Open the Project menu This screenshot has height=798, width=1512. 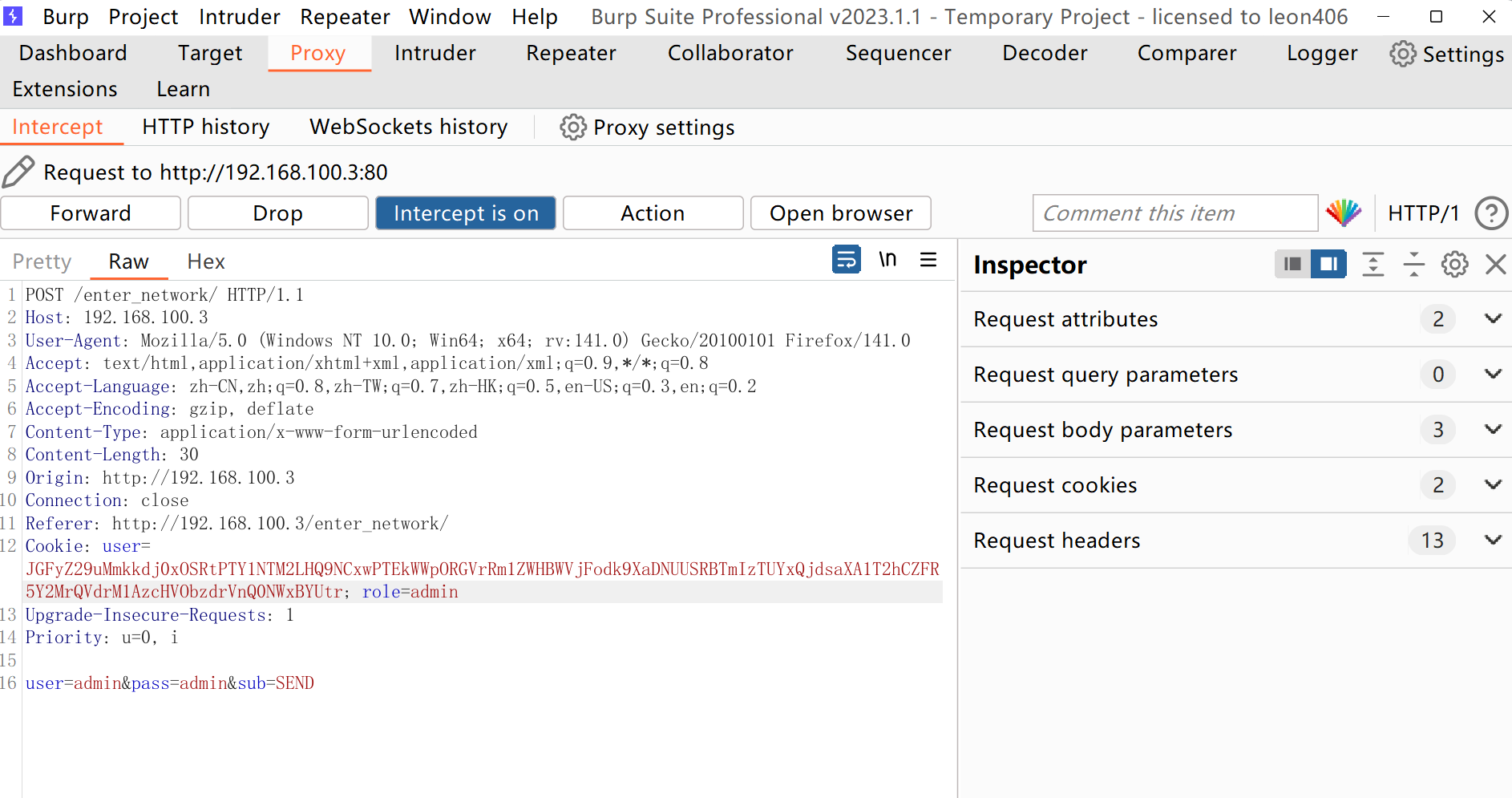coord(144,17)
